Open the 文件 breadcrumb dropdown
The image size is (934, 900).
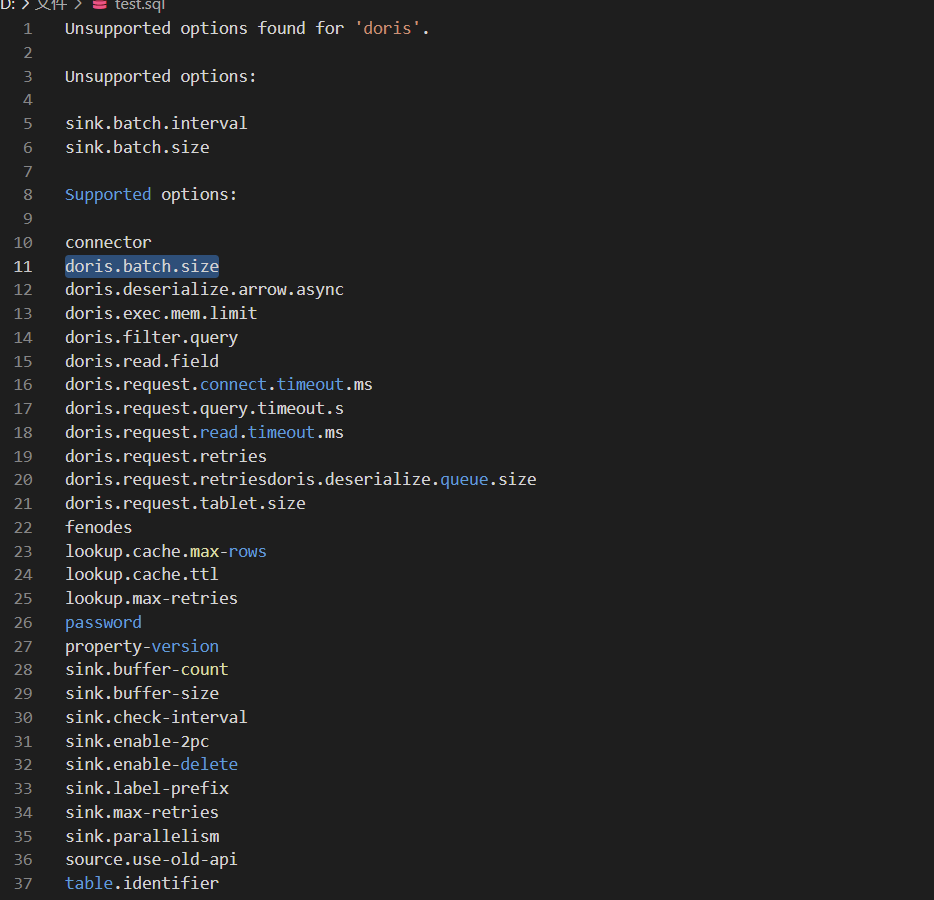[x=48, y=5]
